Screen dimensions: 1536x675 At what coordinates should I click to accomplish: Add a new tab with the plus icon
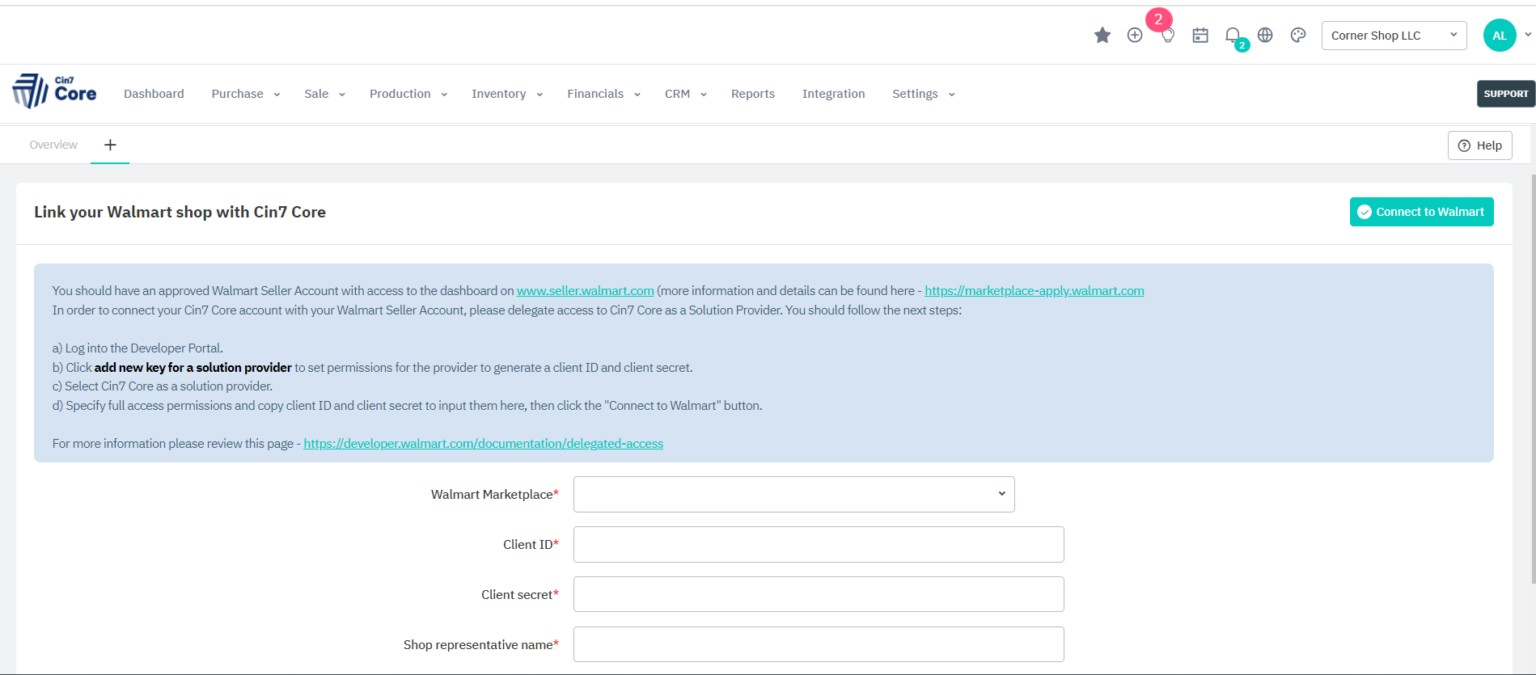pyautogui.click(x=110, y=145)
